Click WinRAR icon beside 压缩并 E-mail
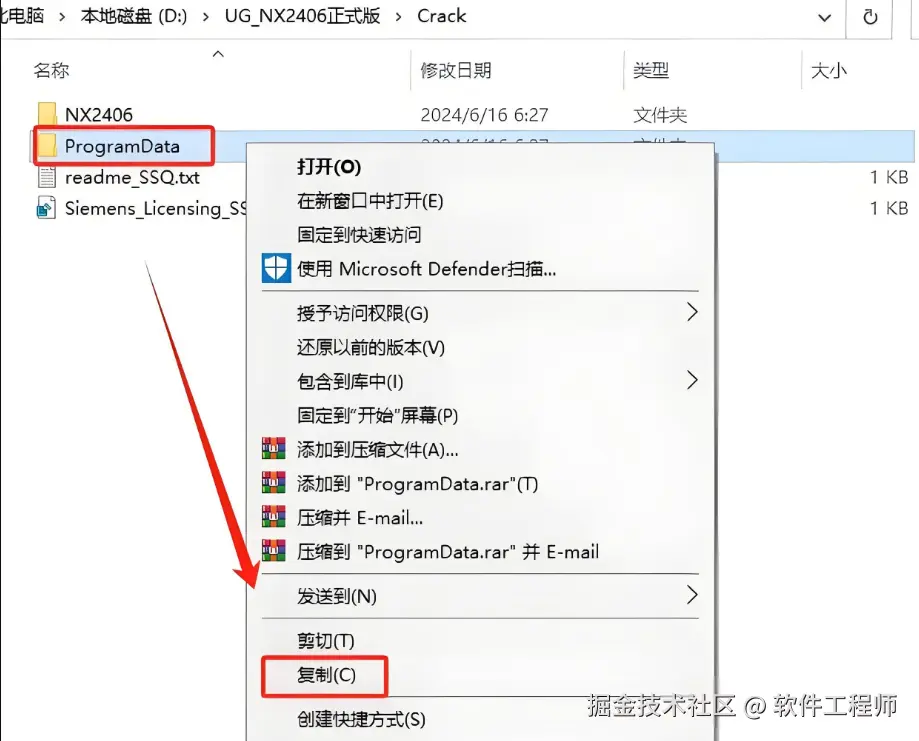Image resolution: width=919 pixels, height=741 pixels. pos(274,517)
